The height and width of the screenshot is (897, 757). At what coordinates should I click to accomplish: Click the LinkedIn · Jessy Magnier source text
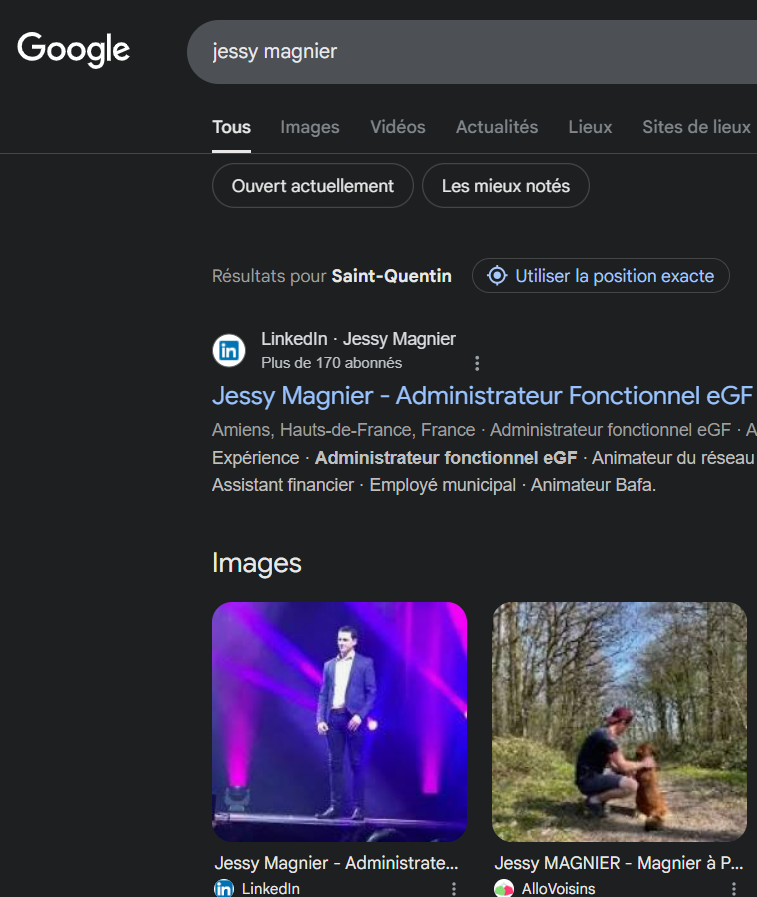(x=358, y=339)
